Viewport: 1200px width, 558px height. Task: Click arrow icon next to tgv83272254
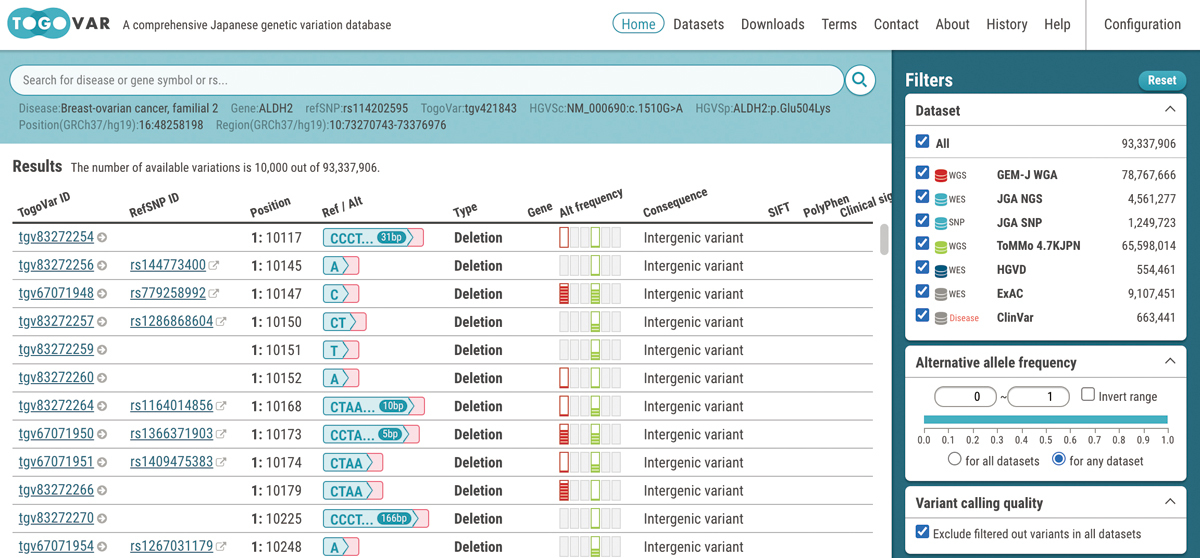click(103, 238)
